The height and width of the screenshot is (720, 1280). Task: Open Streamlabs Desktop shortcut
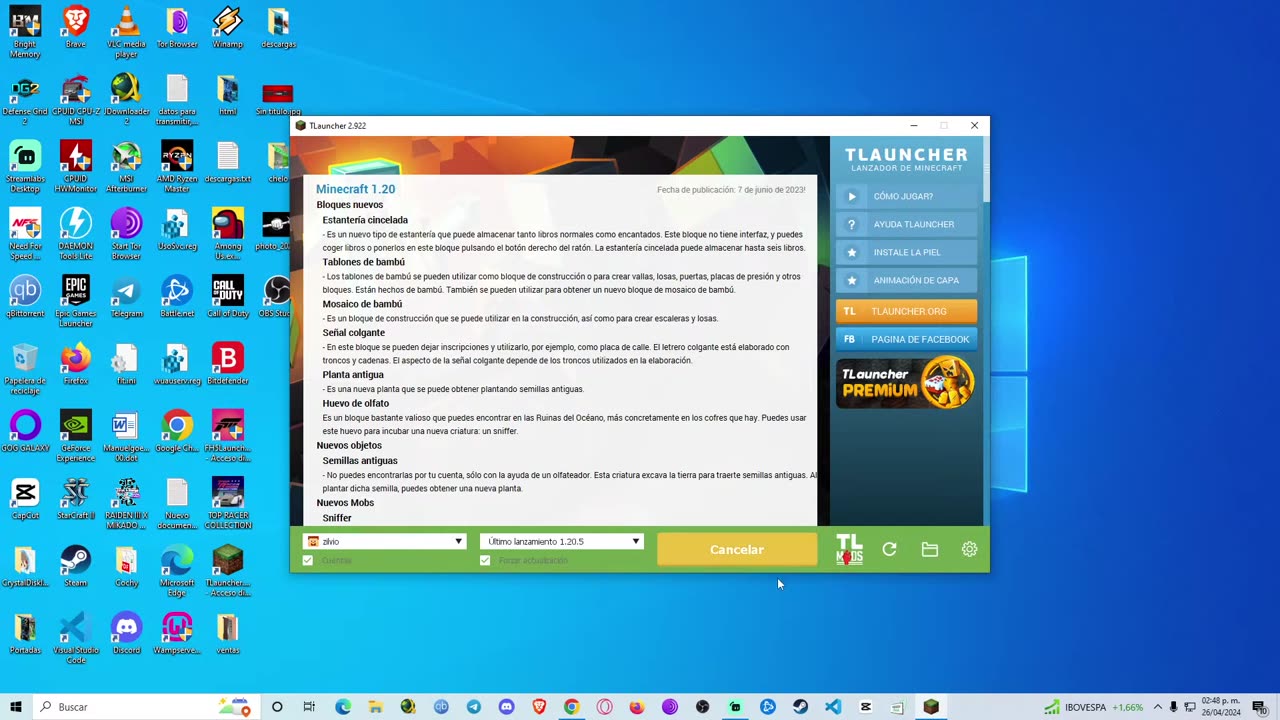point(25,166)
